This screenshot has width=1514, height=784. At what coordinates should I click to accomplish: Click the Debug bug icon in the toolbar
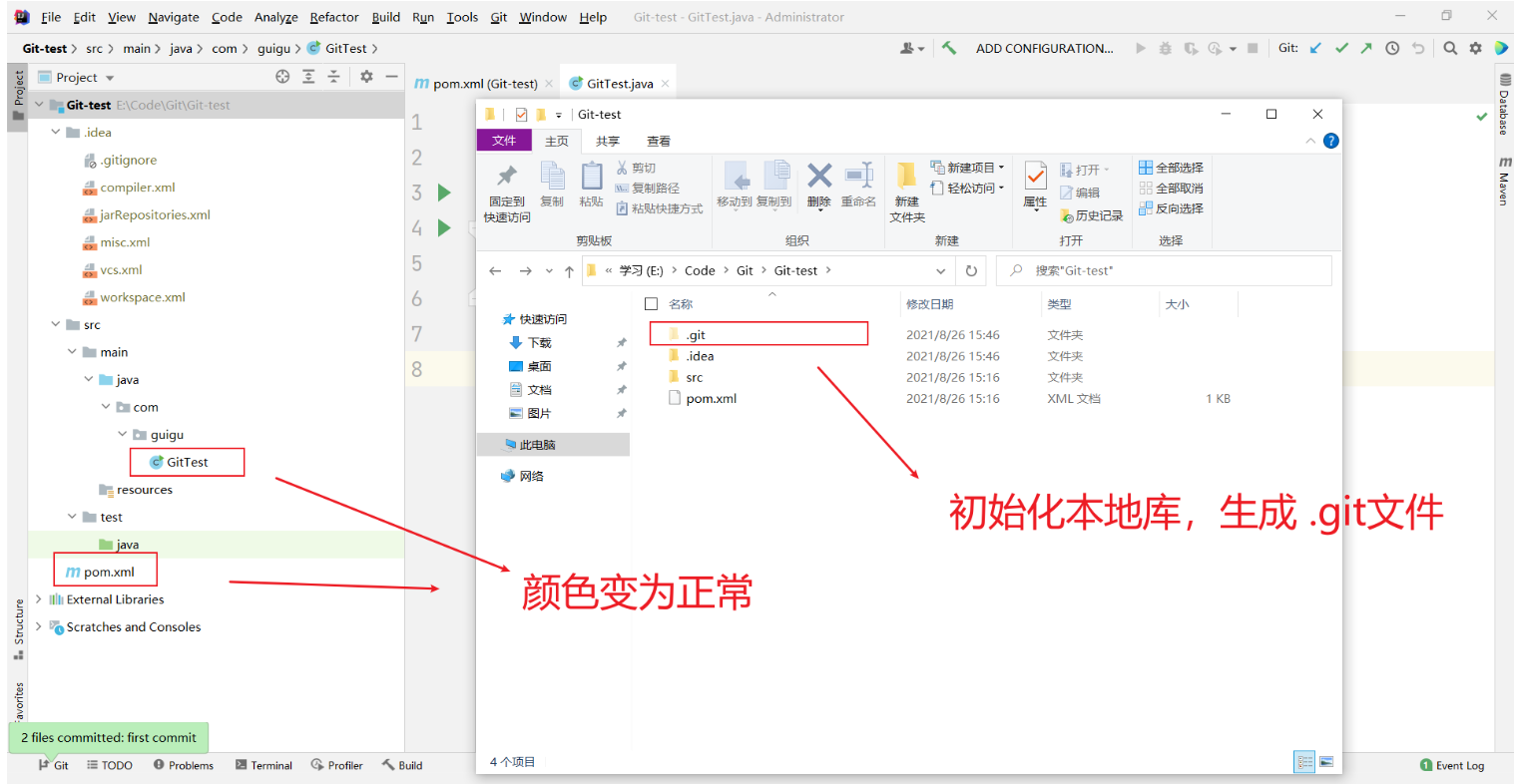[x=1165, y=48]
